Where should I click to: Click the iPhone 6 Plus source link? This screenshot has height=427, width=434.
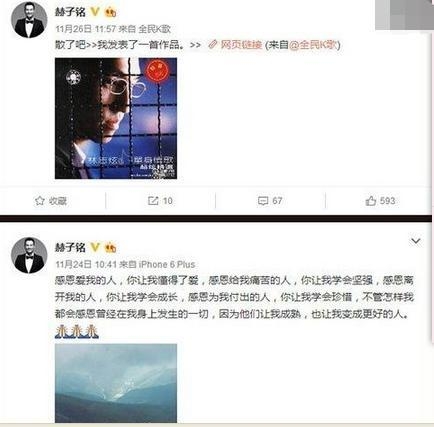pyautogui.click(x=167, y=265)
